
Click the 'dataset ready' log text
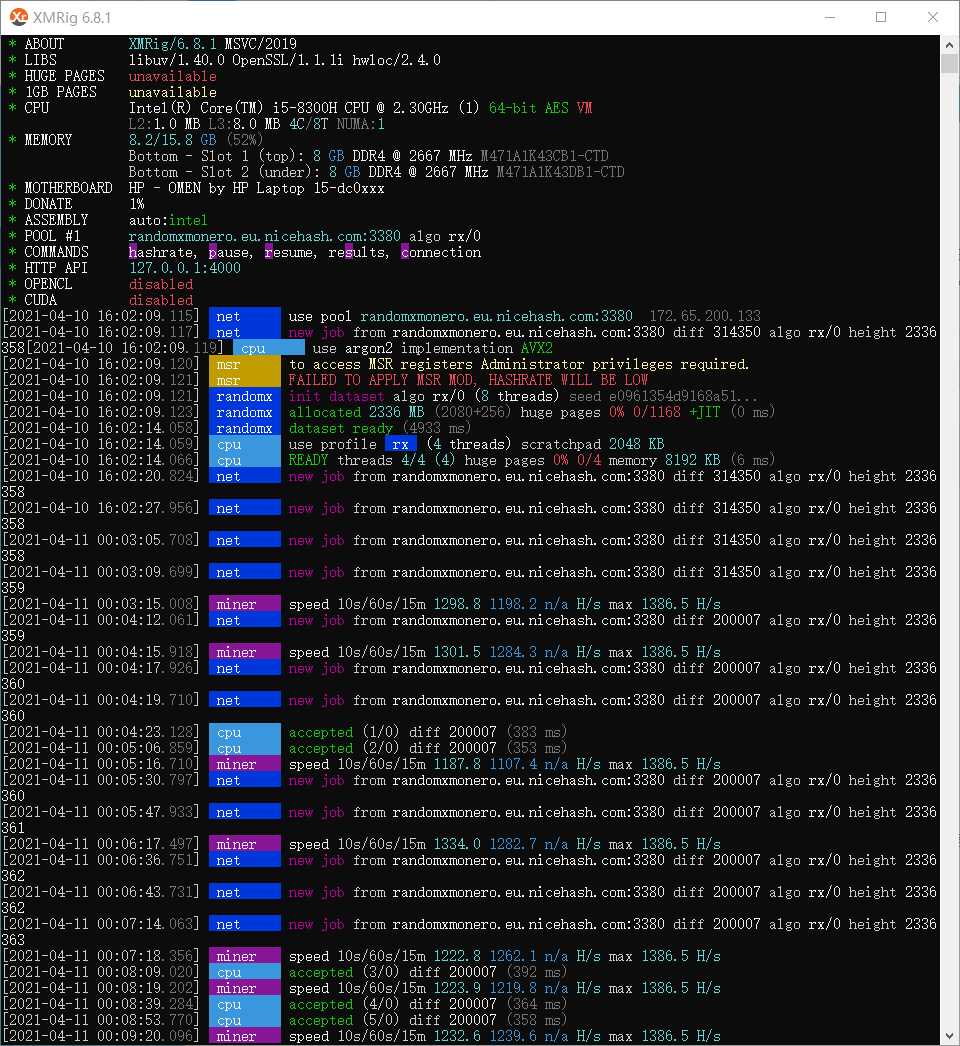click(340, 428)
